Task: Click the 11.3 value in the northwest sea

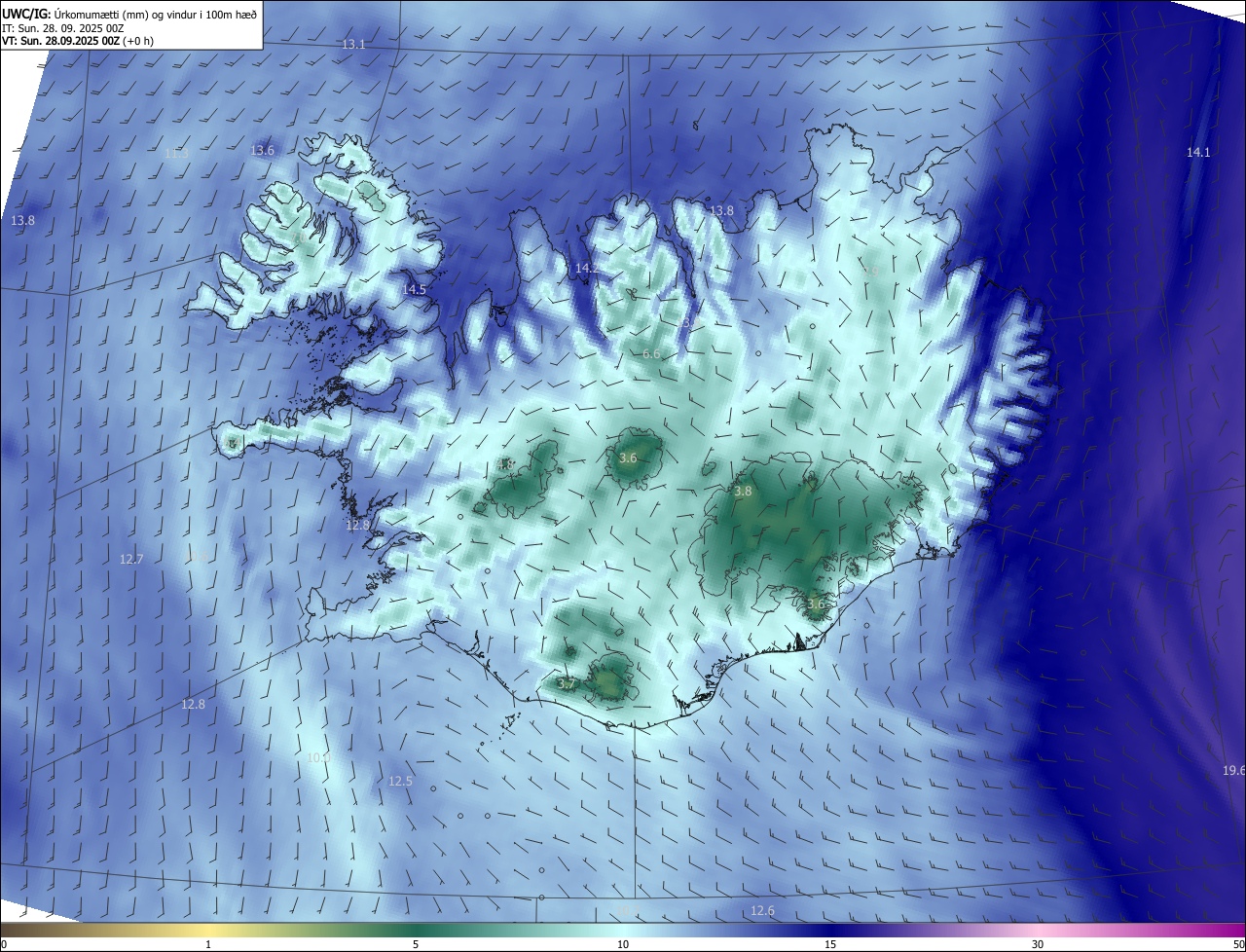Action: [176, 154]
